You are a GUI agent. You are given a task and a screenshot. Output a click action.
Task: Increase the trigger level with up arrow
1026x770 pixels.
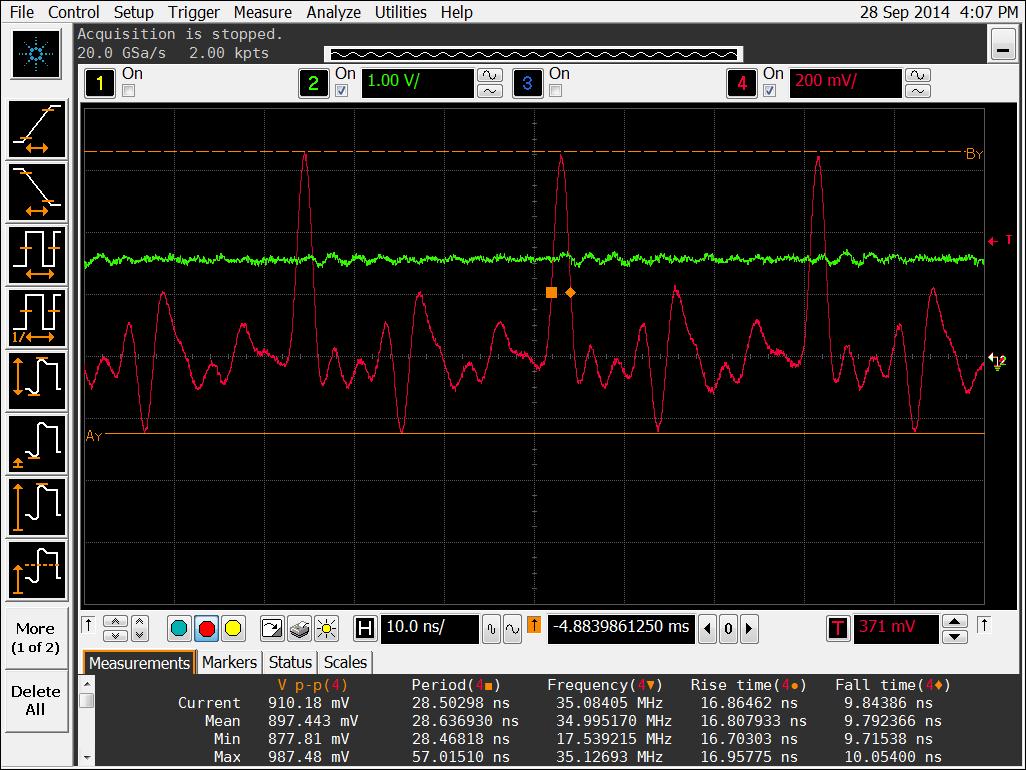[x=955, y=621]
